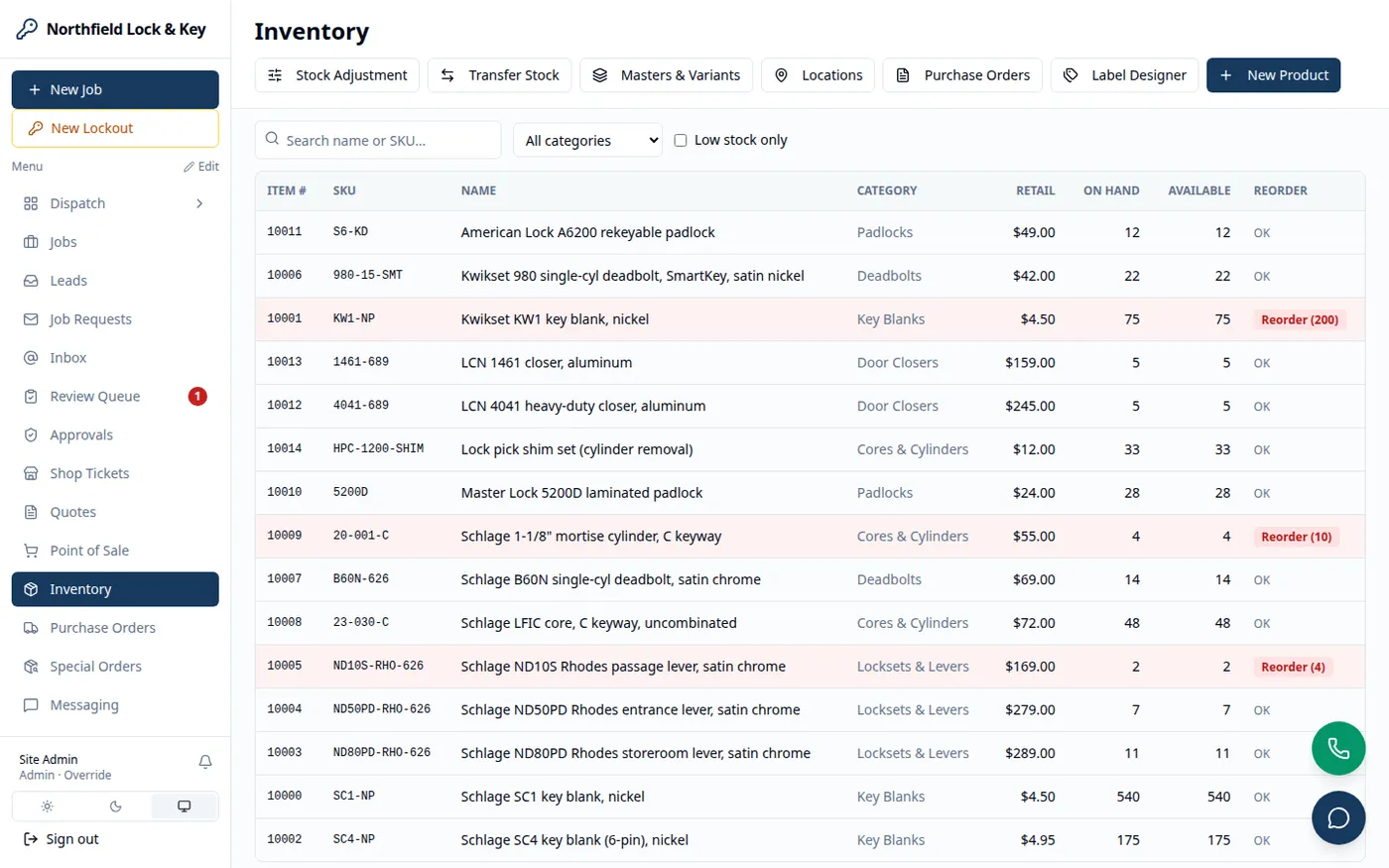This screenshot has width=1389, height=868.
Task: Open Jobs in the sidebar
Action: click(115, 242)
